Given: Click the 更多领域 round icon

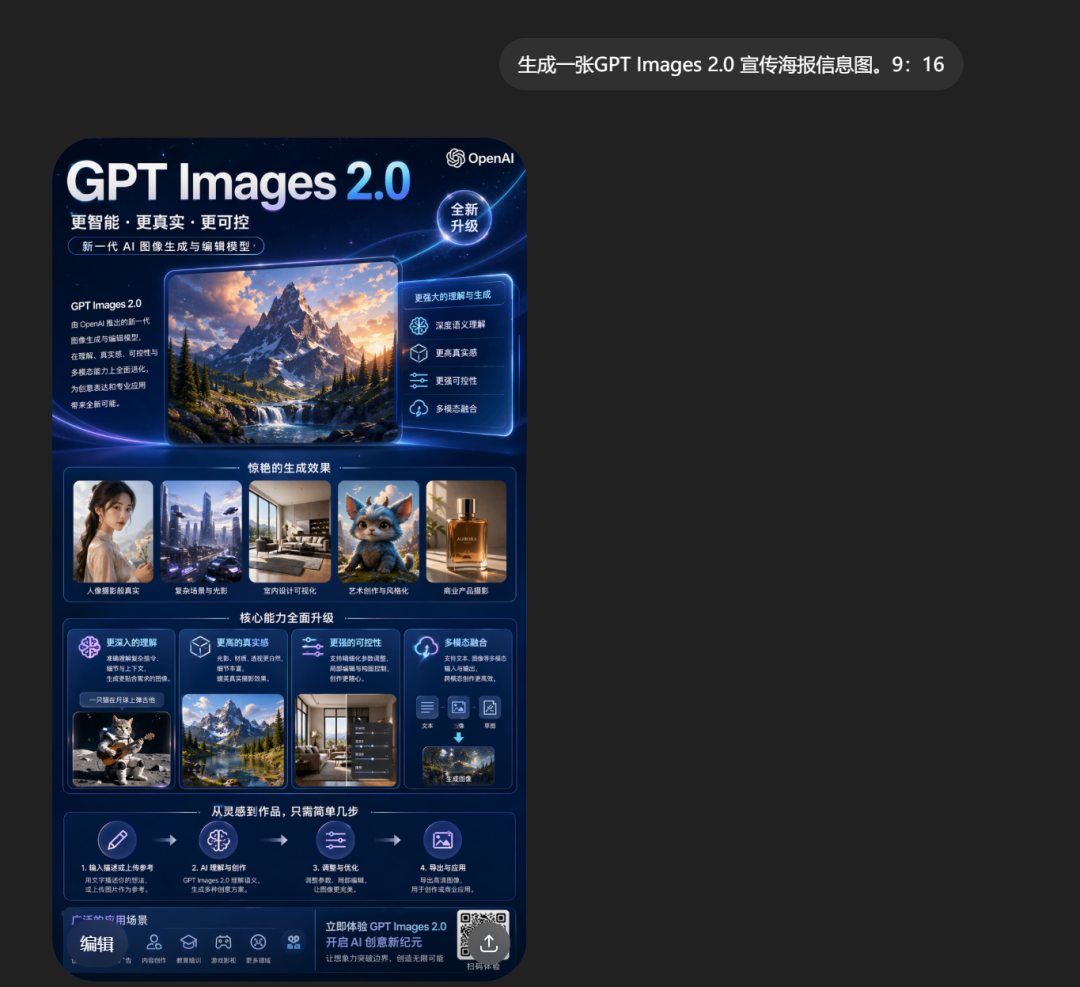Looking at the screenshot, I should [258, 942].
